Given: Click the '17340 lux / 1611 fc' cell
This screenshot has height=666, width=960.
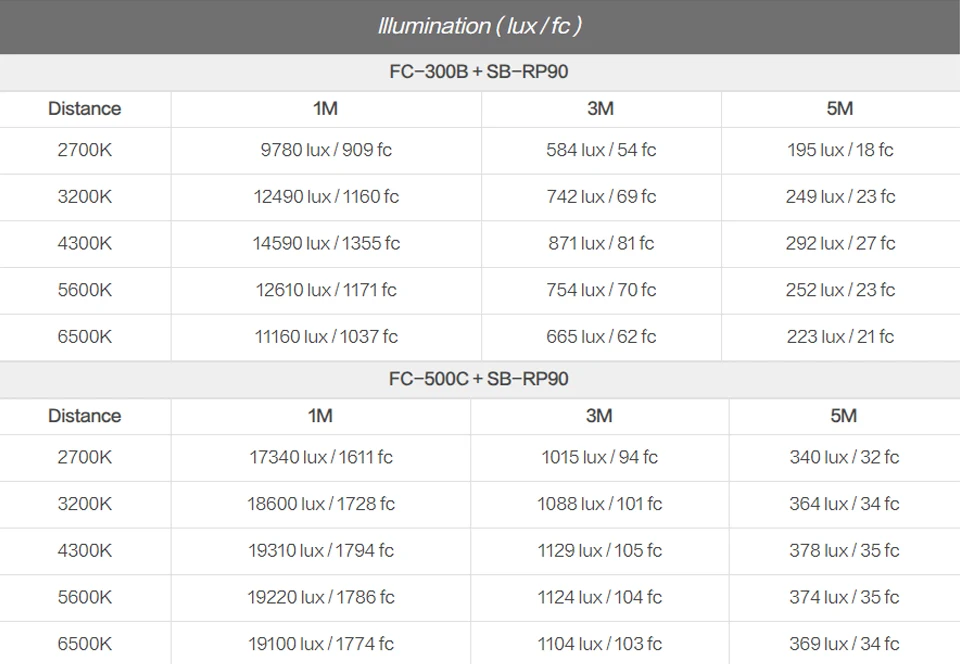Looking at the screenshot, I should click(x=321, y=457).
